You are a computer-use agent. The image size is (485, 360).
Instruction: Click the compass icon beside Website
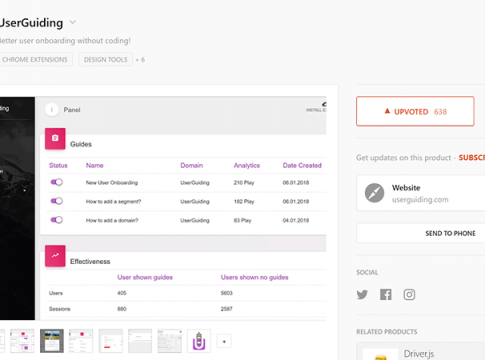tap(374, 193)
